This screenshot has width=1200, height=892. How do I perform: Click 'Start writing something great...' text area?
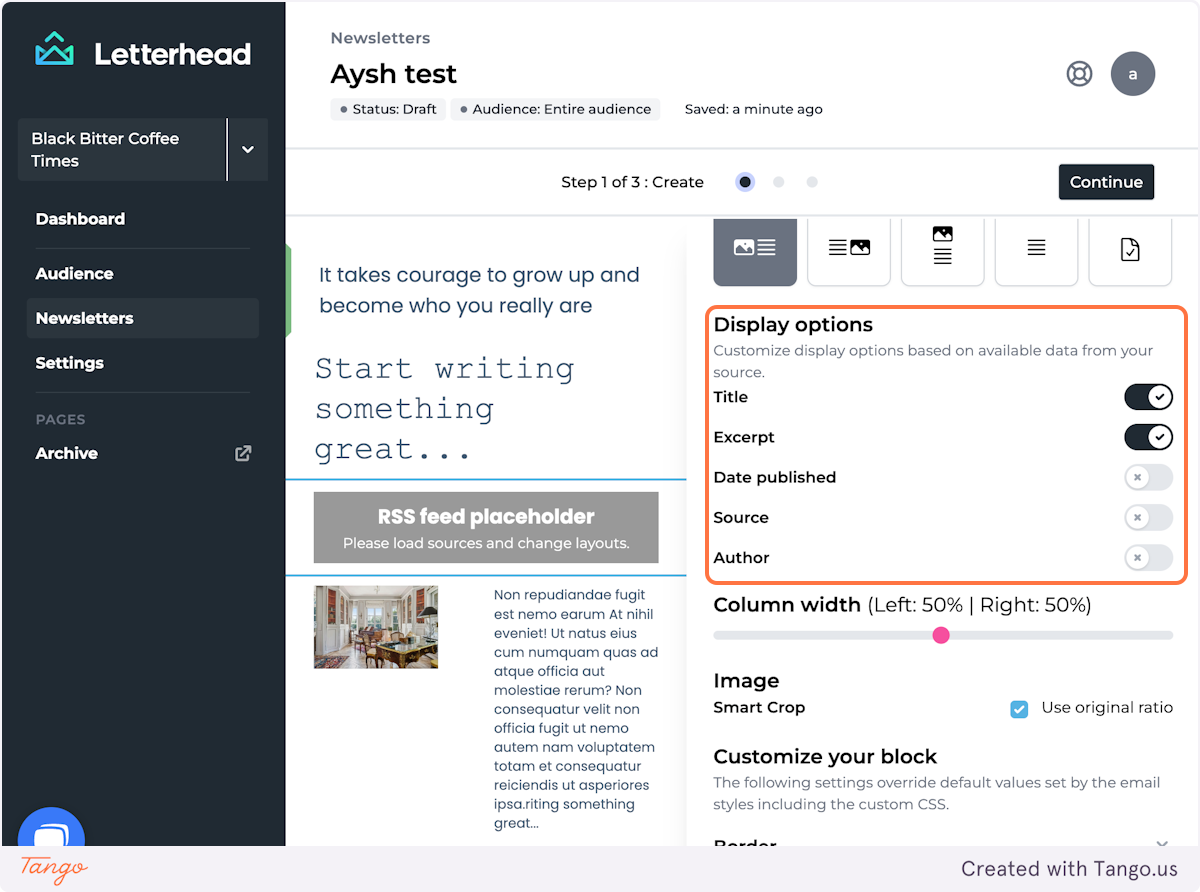point(445,409)
